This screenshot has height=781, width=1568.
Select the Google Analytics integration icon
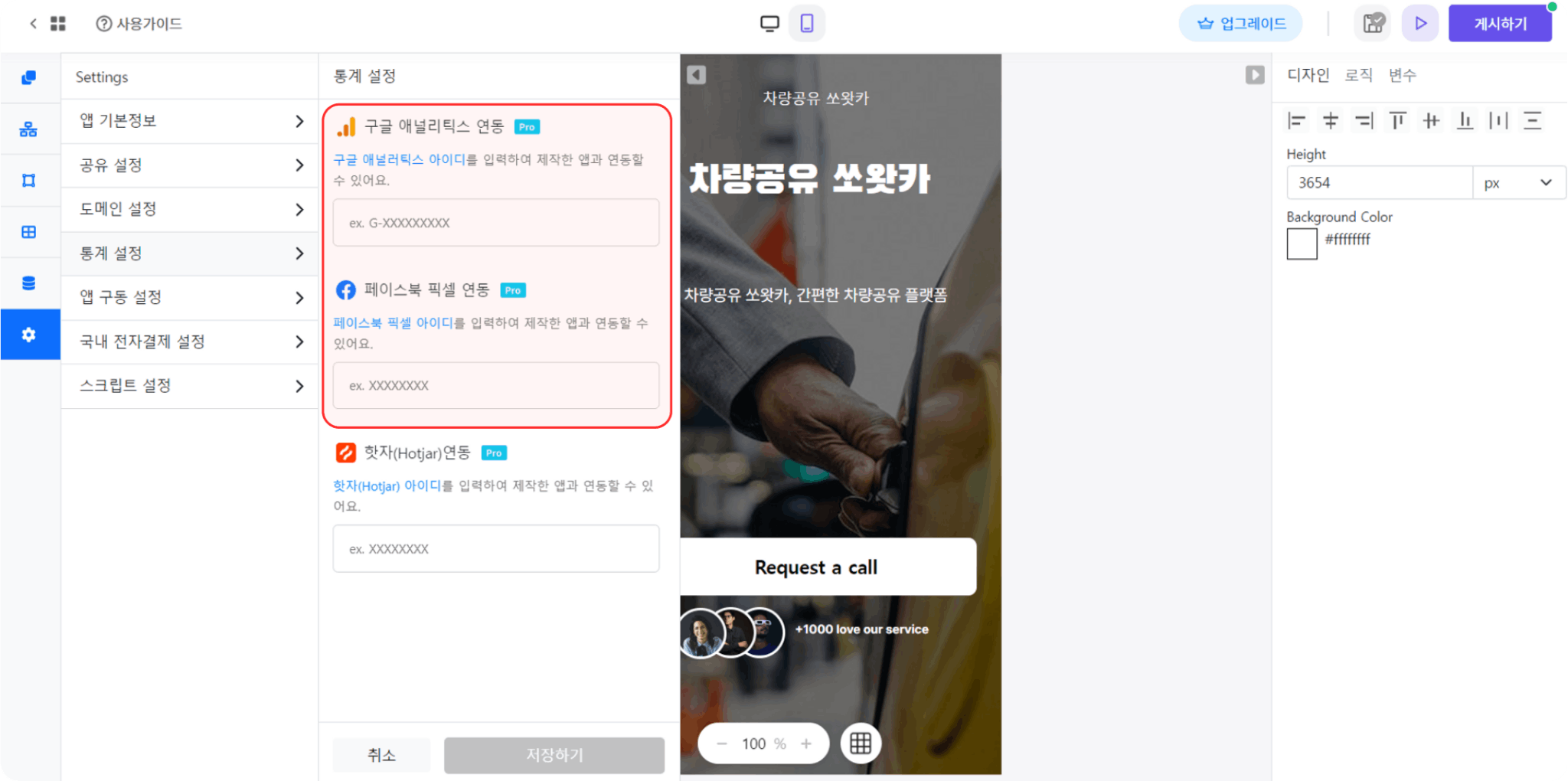[x=346, y=127]
